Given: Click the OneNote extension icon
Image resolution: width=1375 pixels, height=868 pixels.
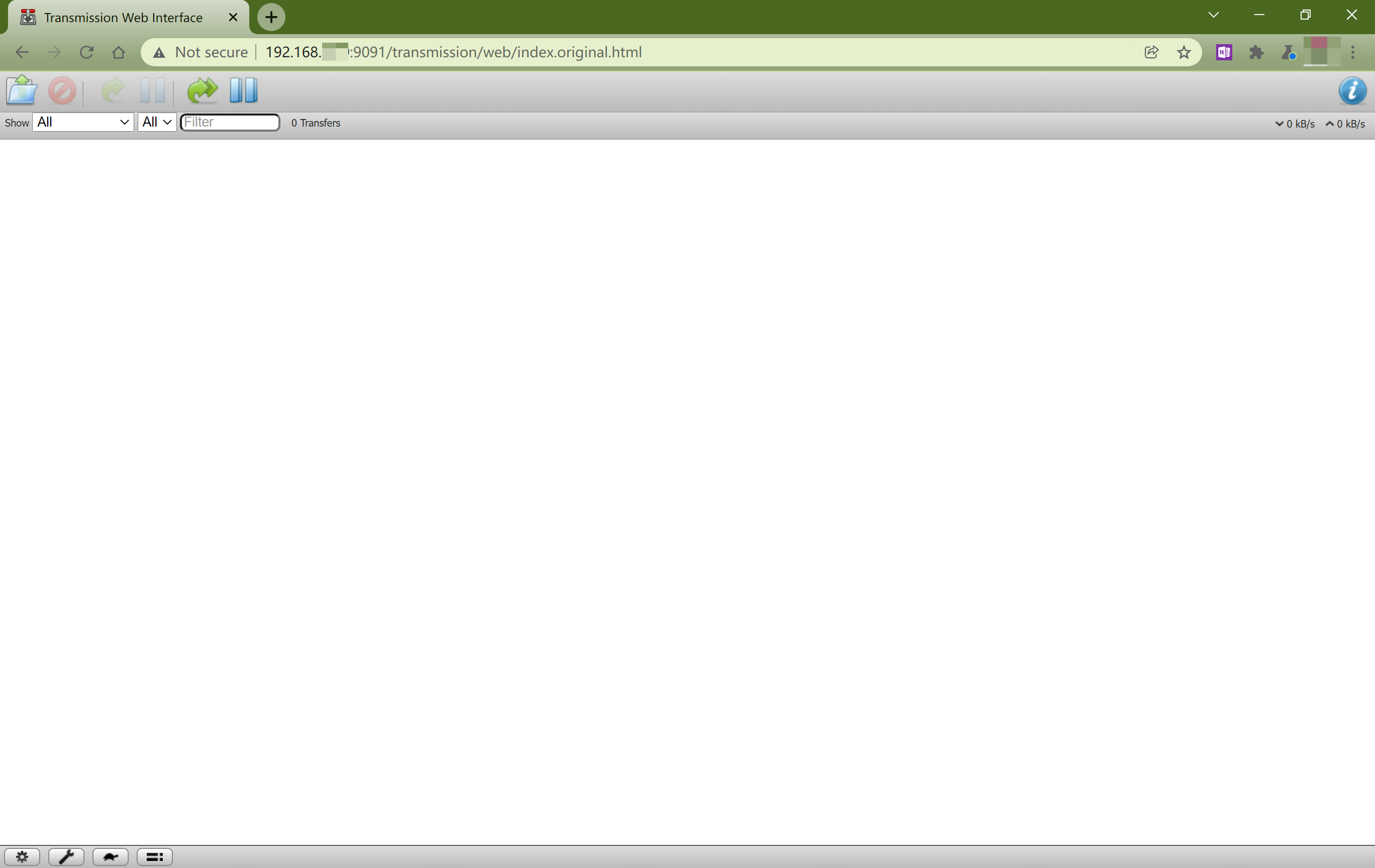Looking at the screenshot, I should (1223, 53).
